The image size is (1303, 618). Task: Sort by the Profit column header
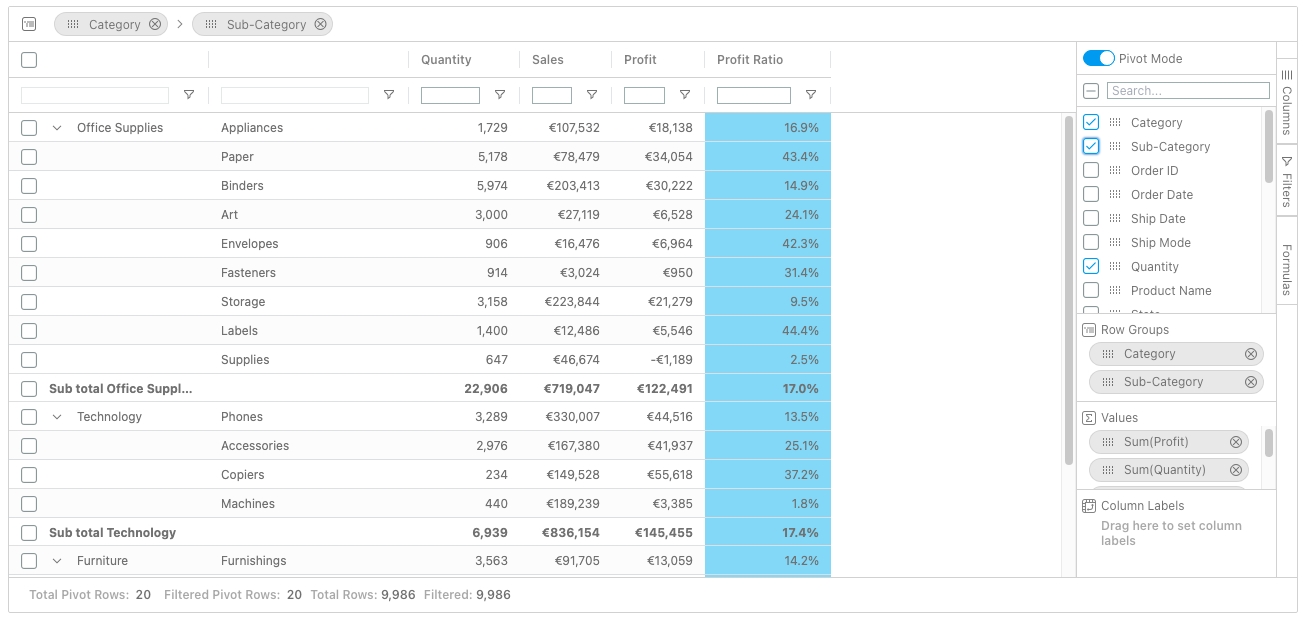[640, 60]
